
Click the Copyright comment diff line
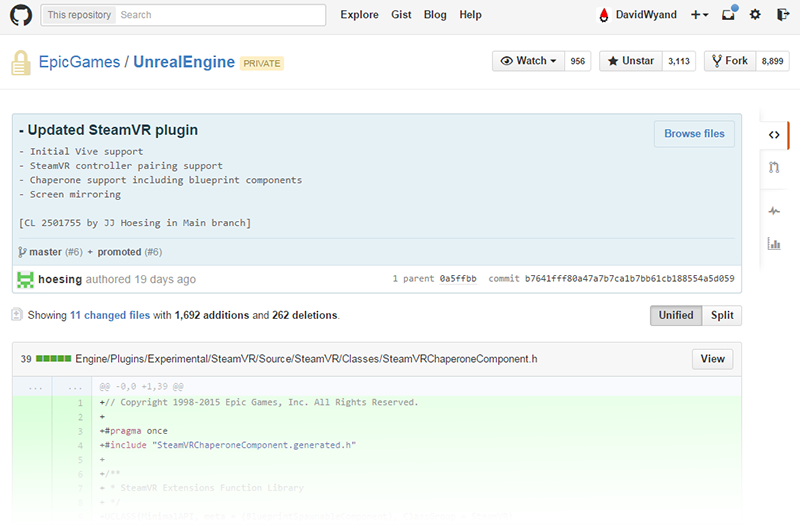tap(259, 403)
